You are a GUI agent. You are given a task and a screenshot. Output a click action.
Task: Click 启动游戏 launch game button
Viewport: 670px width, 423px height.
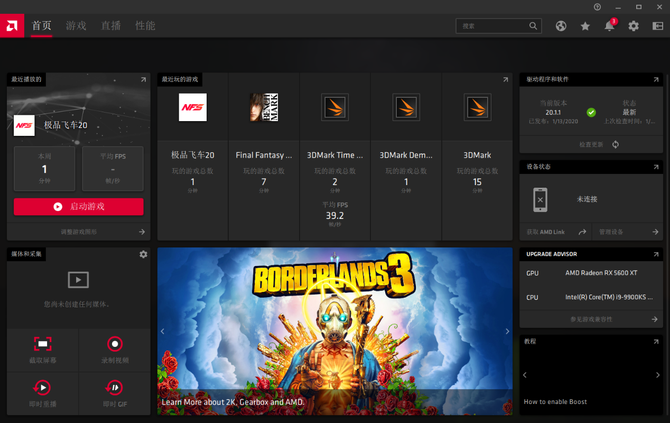point(79,207)
